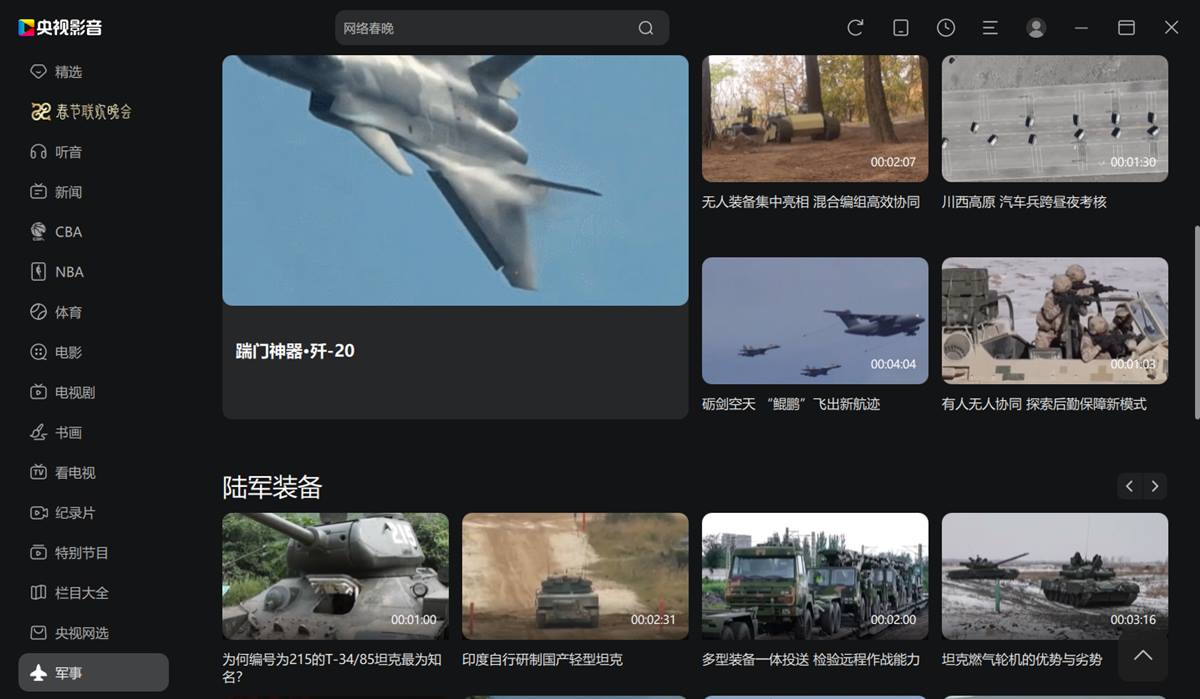Expand the next page of 陆军装备 videos

[x=1155, y=486]
